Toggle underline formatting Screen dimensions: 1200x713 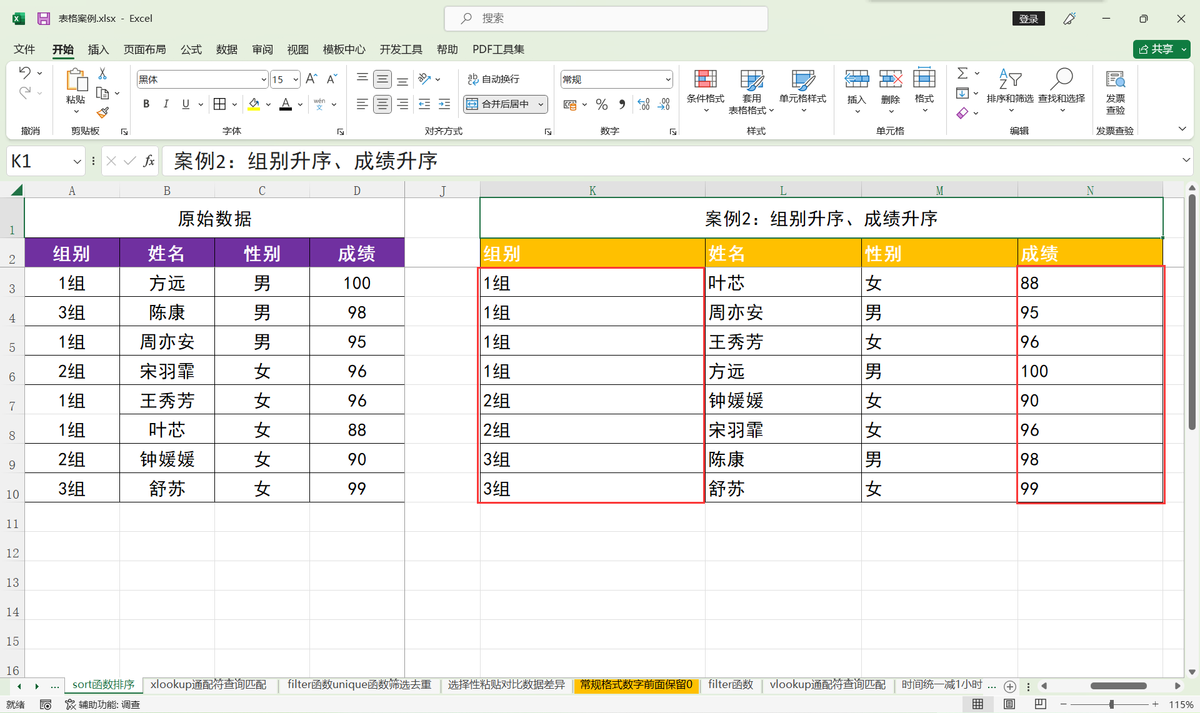(x=185, y=104)
